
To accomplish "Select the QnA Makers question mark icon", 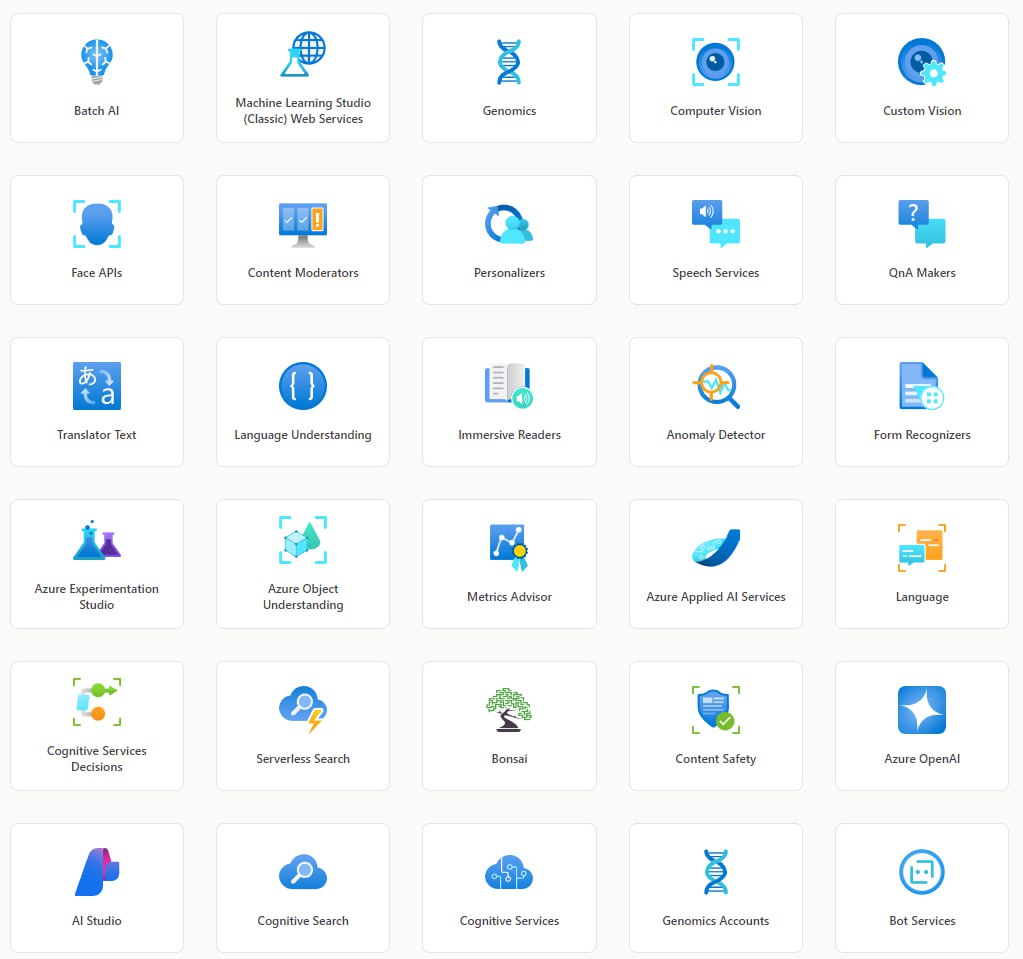I will pyautogui.click(x=922, y=224).
